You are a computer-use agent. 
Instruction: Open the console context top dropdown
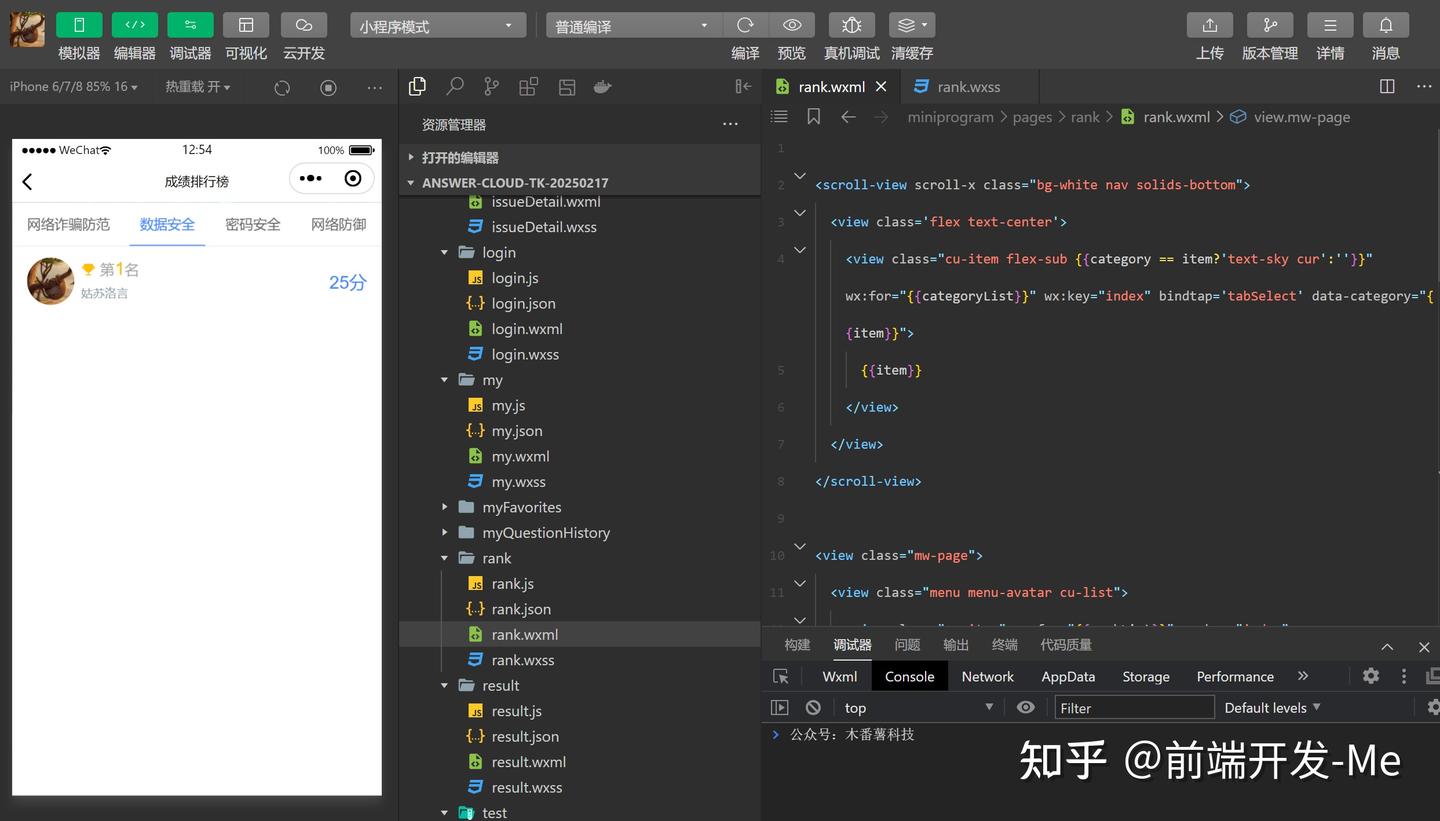click(919, 707)
